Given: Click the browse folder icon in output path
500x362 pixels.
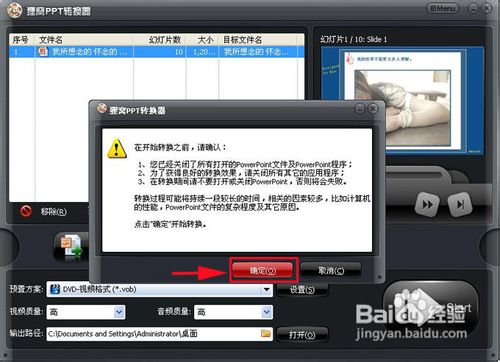Looking at the screenshot, I should tap(266, 333).
